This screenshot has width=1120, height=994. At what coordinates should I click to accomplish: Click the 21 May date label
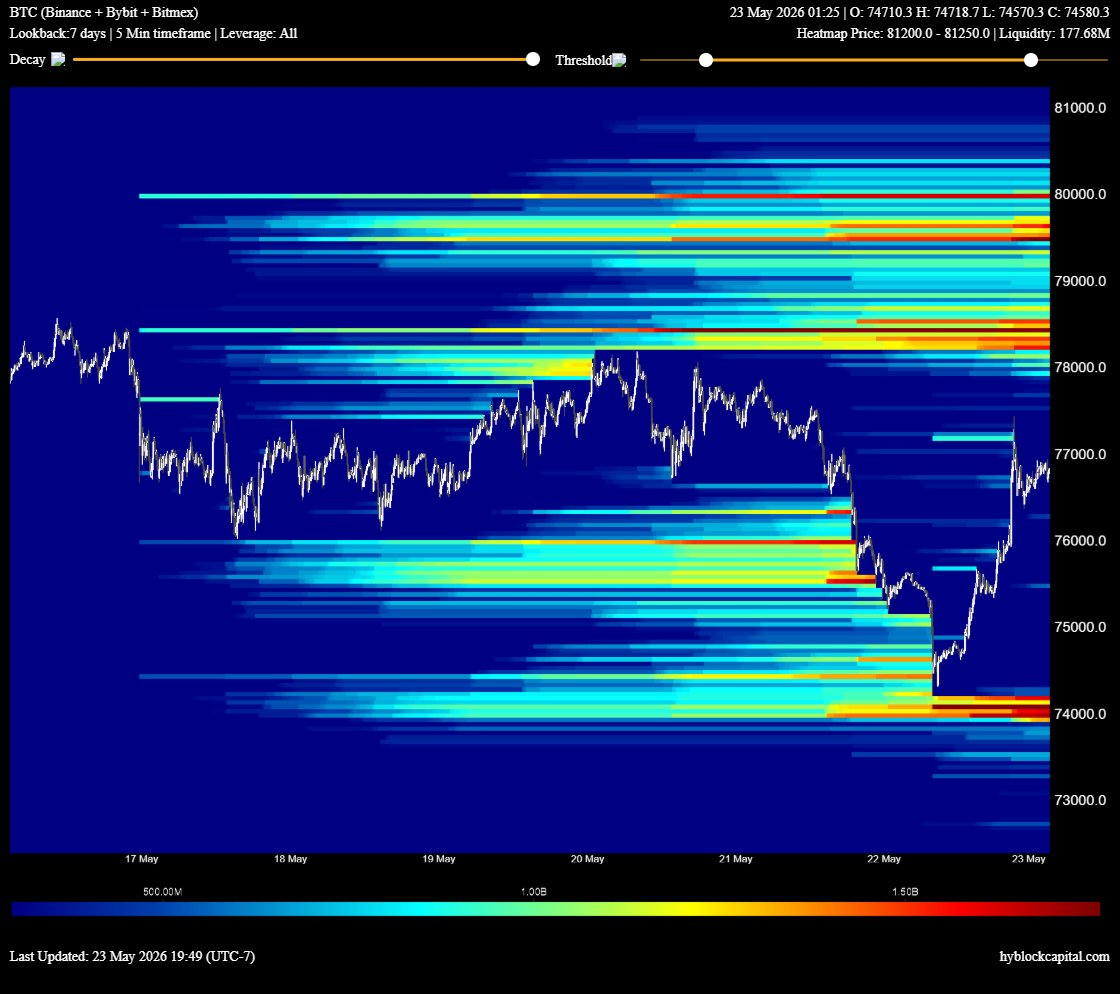pos(736,859)
